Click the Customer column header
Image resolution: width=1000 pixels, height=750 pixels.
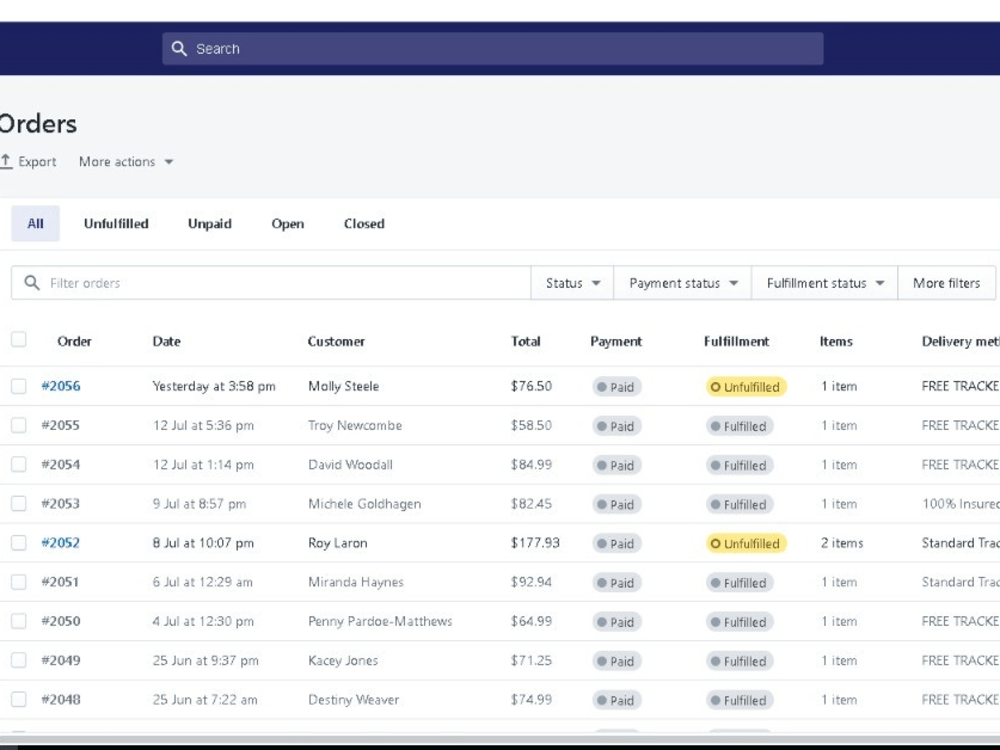[x=336, y=341]
